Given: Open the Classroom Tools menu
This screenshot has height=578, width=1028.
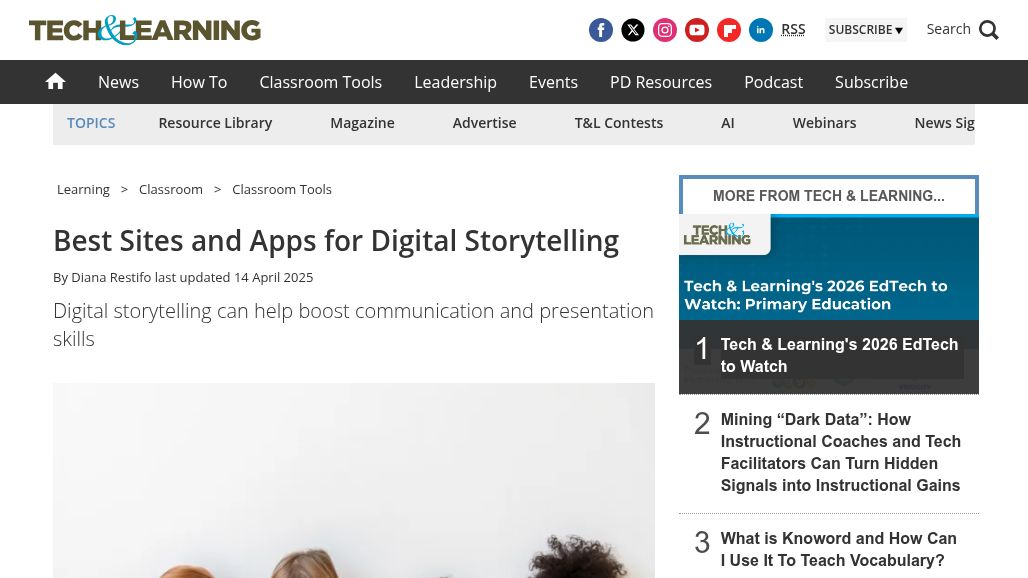Looking at the screenshot, I should 320,82.
